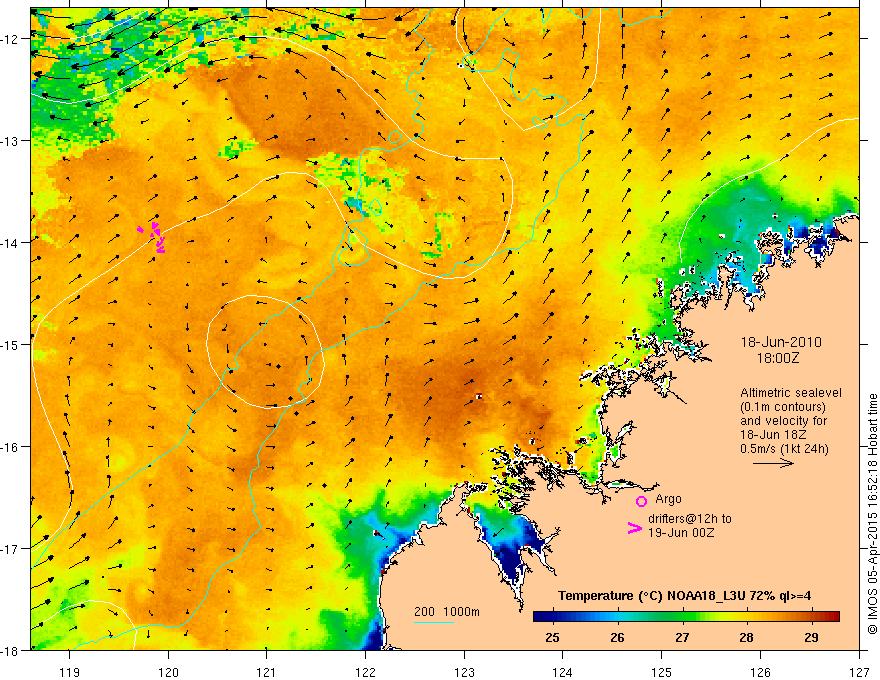
Task: Click the 'and velocity for' legend text
Action: coord(783,421)
